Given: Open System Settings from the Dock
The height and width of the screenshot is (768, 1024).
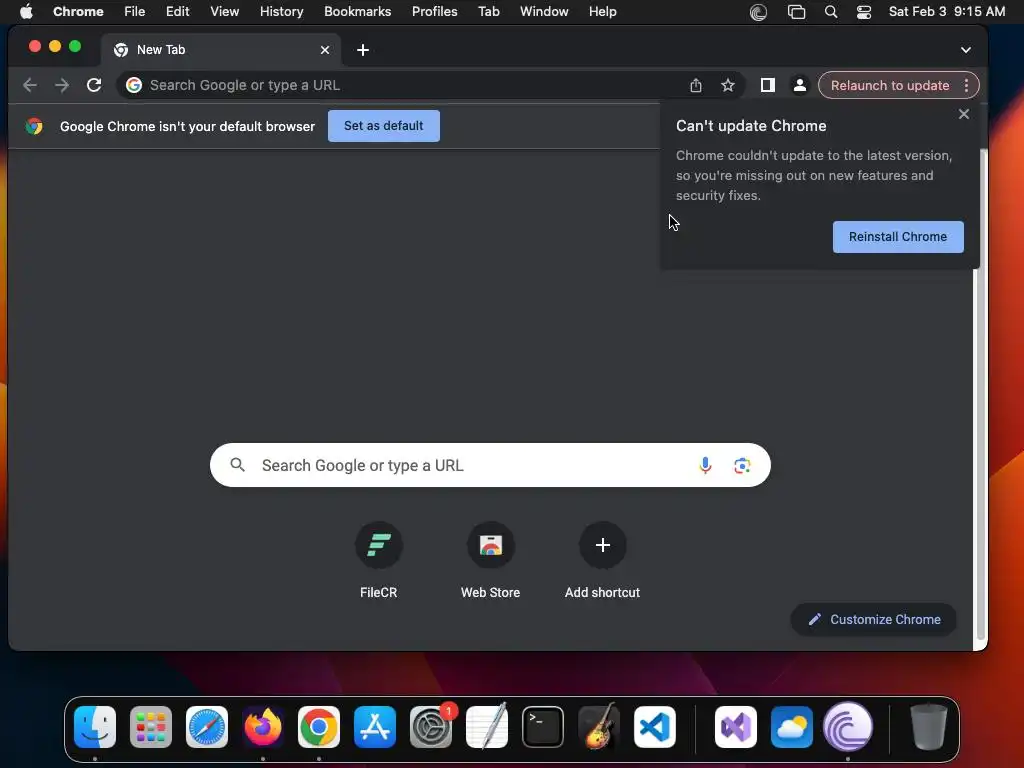Looking at the screenshot, I should coord(431,727).
